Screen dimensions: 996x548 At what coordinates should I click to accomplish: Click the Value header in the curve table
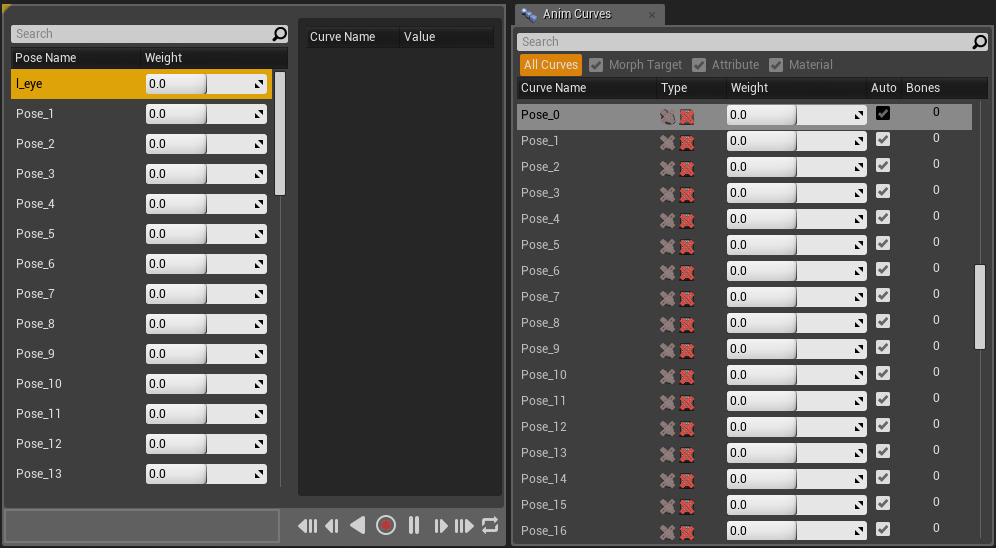447,37
